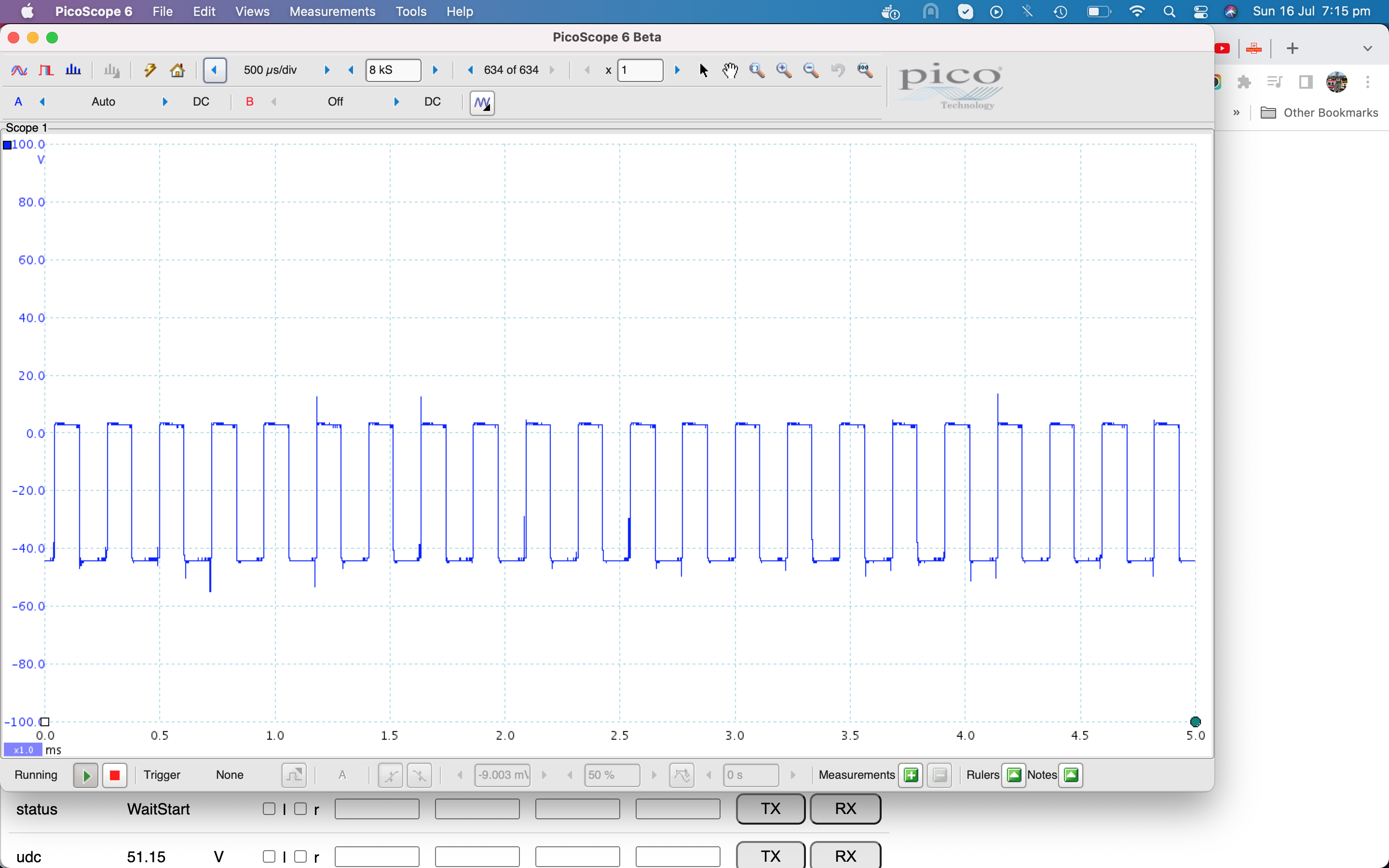Select the Zoom out magnifier tool
This screenshot has height=868, width=1389.
click(810, 70)
